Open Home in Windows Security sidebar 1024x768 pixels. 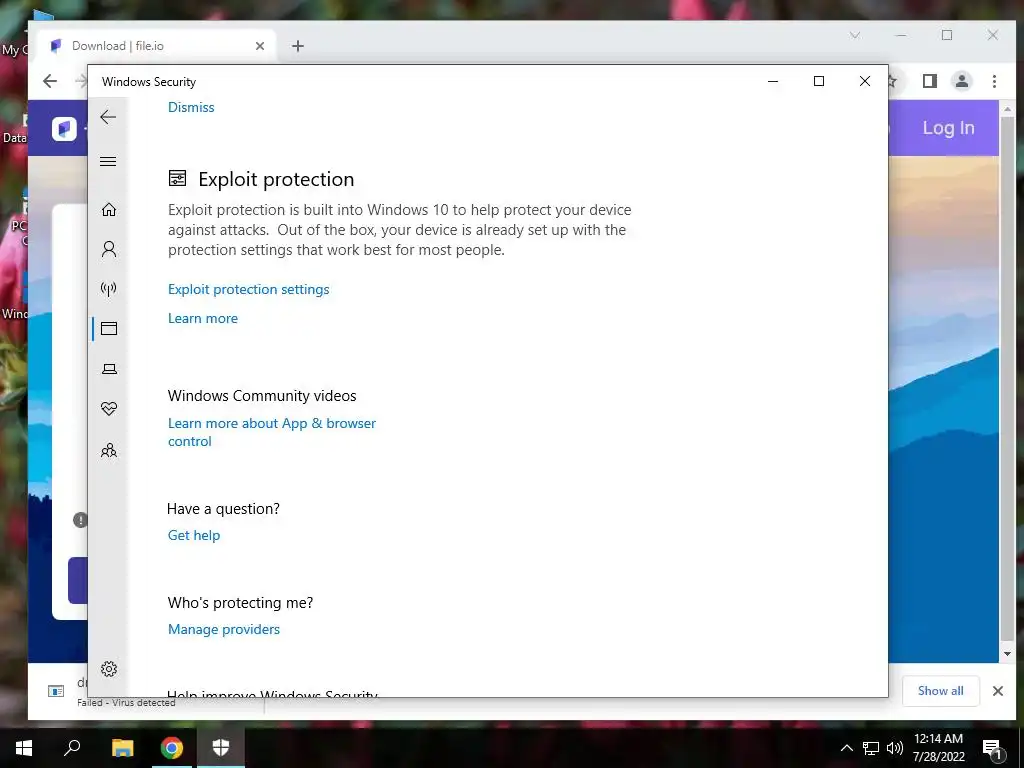(x=109, y=210)
